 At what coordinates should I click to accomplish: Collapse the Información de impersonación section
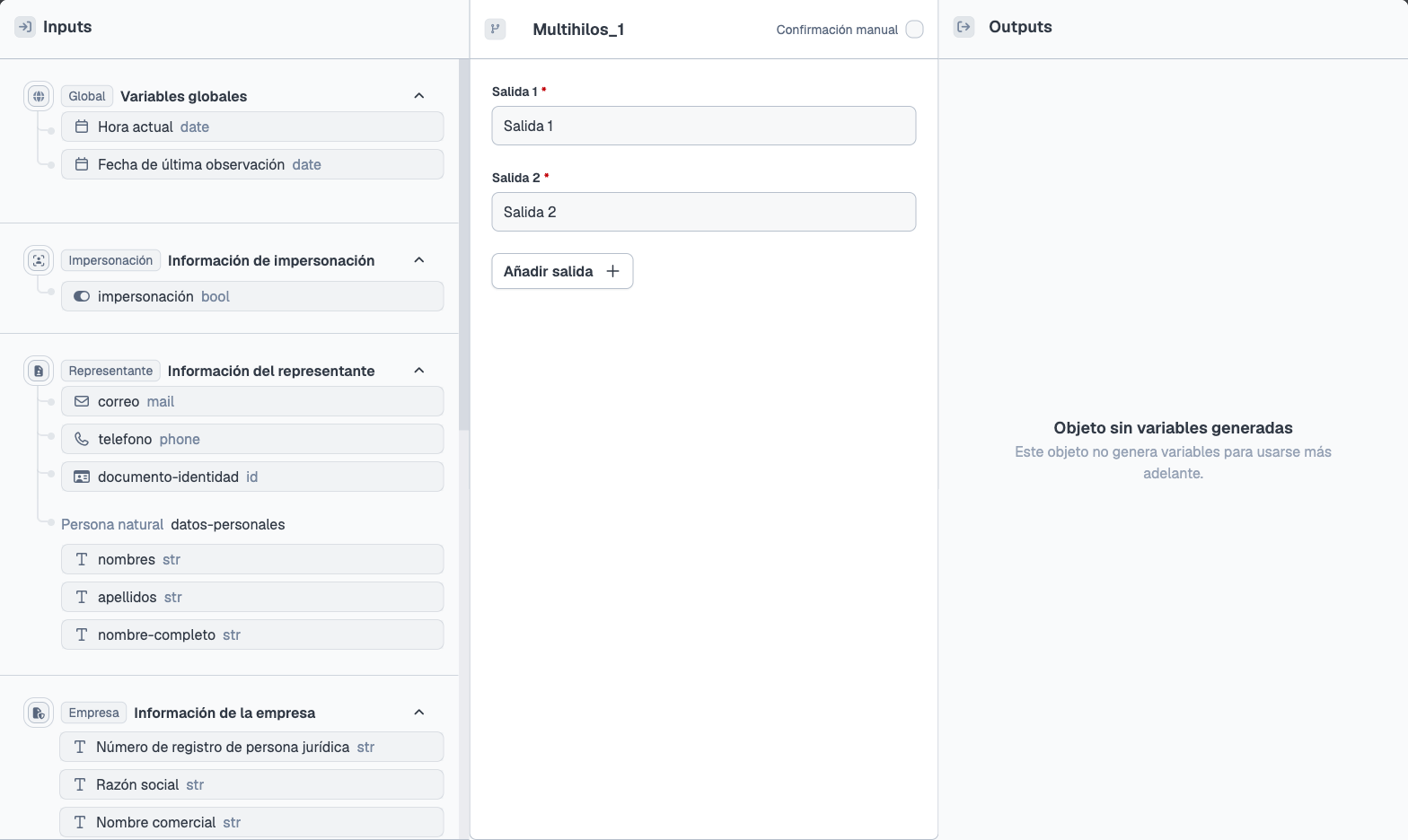[x=418, y=260]
